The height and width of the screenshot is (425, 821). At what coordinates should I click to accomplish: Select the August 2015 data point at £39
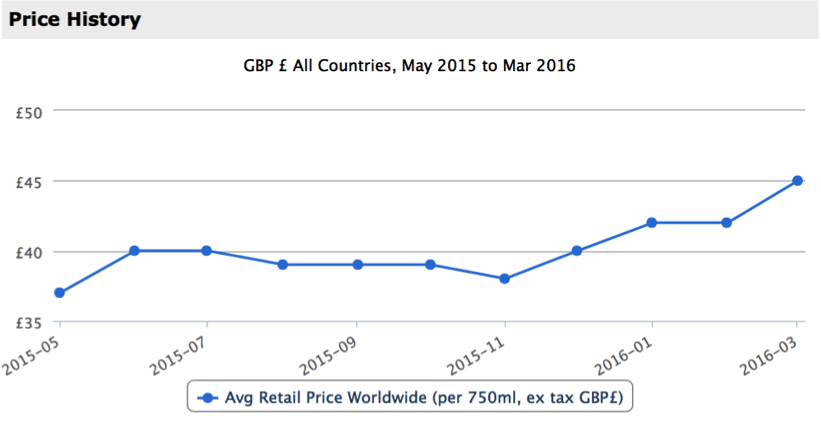[283, 265]
